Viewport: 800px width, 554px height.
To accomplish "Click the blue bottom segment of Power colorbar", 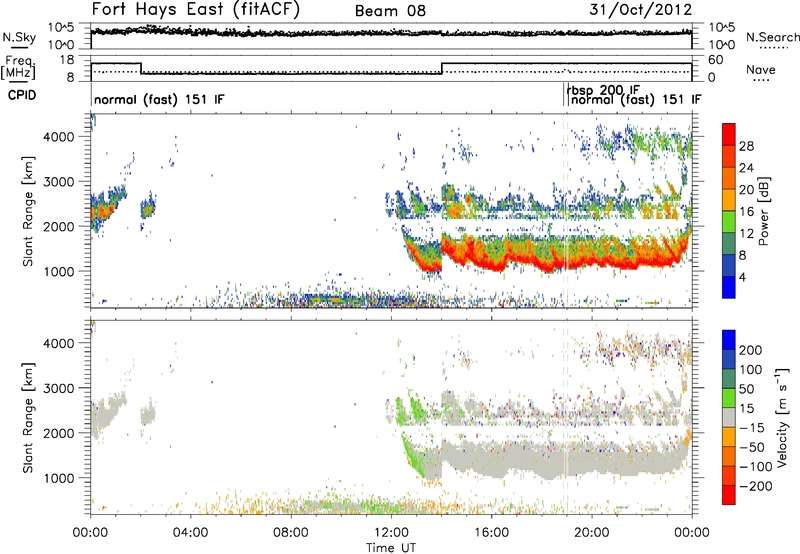I will pos(729,287).
